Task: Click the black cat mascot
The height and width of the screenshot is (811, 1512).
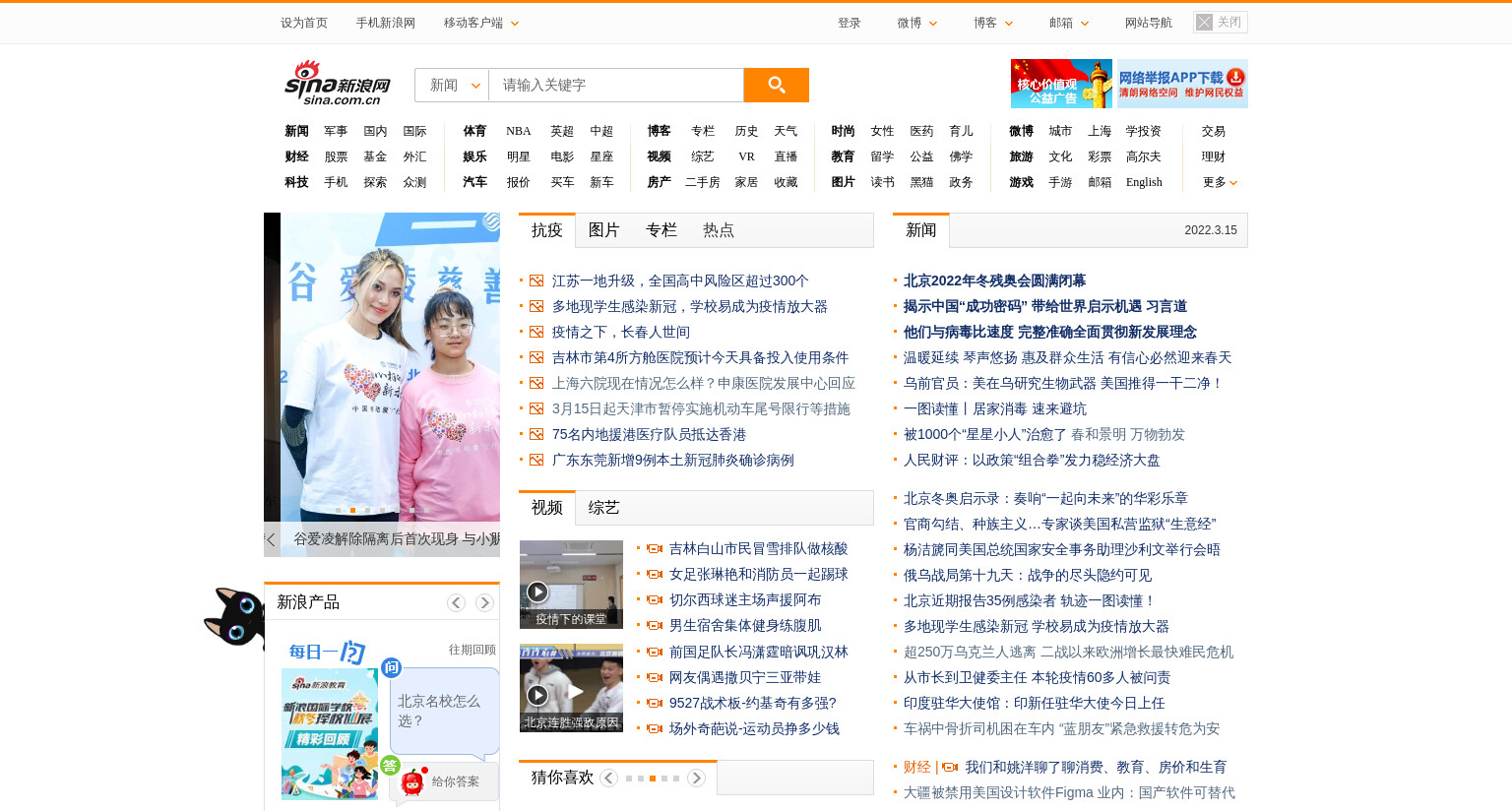Action: (x=234, y=617)
